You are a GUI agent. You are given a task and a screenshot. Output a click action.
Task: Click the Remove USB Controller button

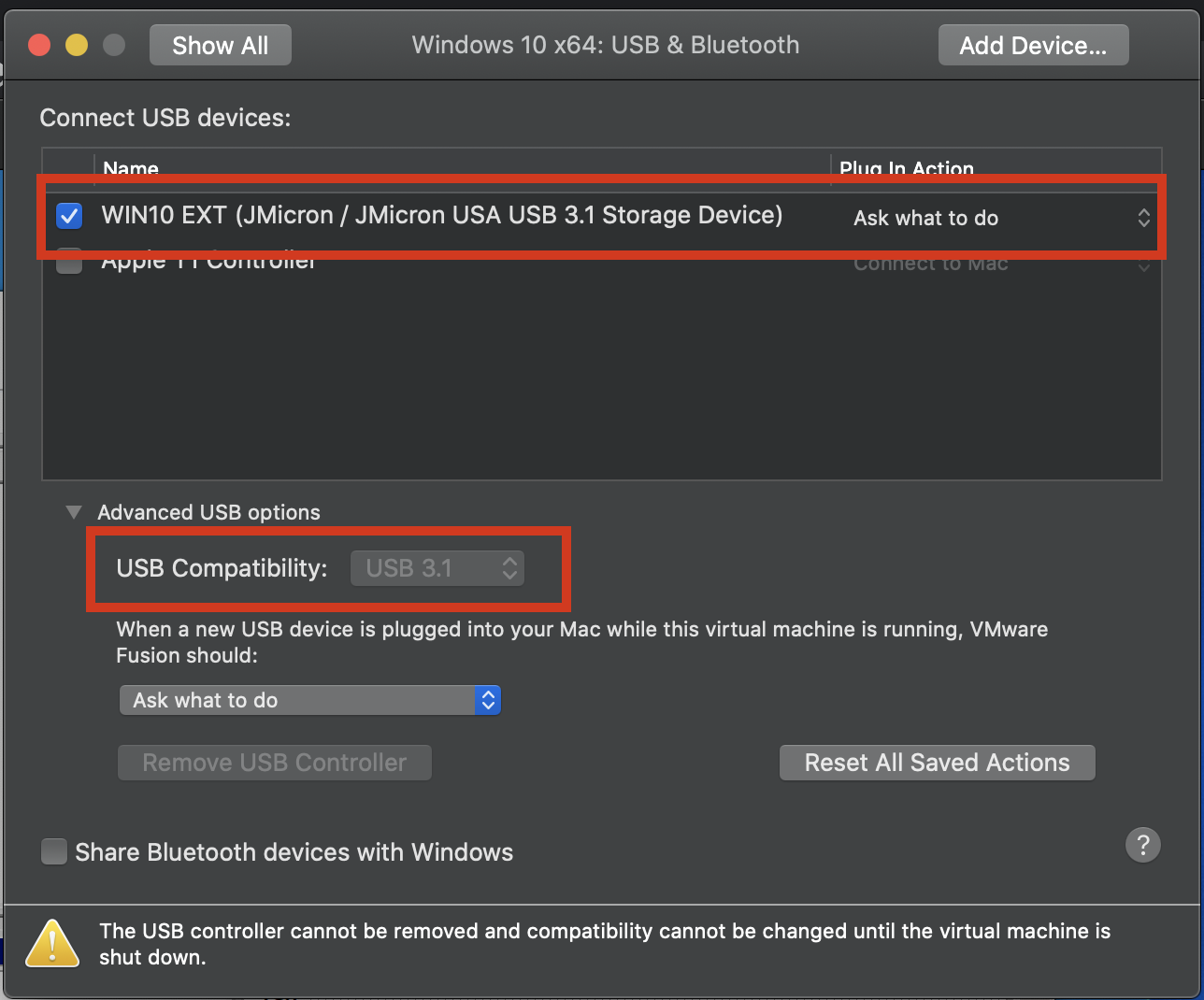coord(274,763)
